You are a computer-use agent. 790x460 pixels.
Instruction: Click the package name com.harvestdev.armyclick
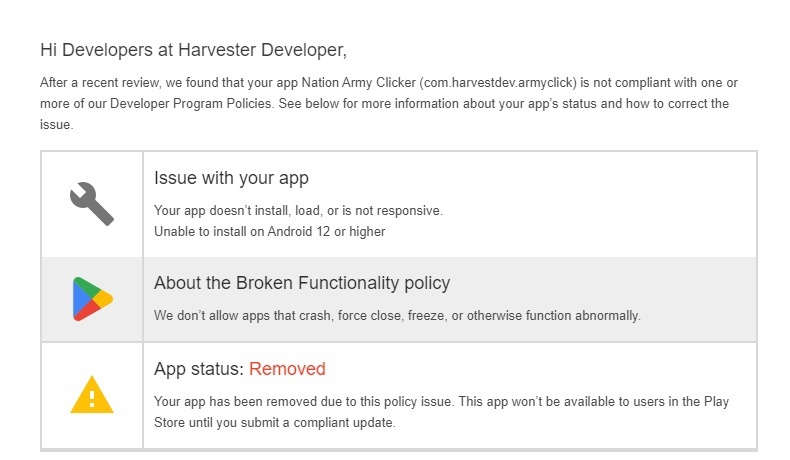tap(498, 83)
